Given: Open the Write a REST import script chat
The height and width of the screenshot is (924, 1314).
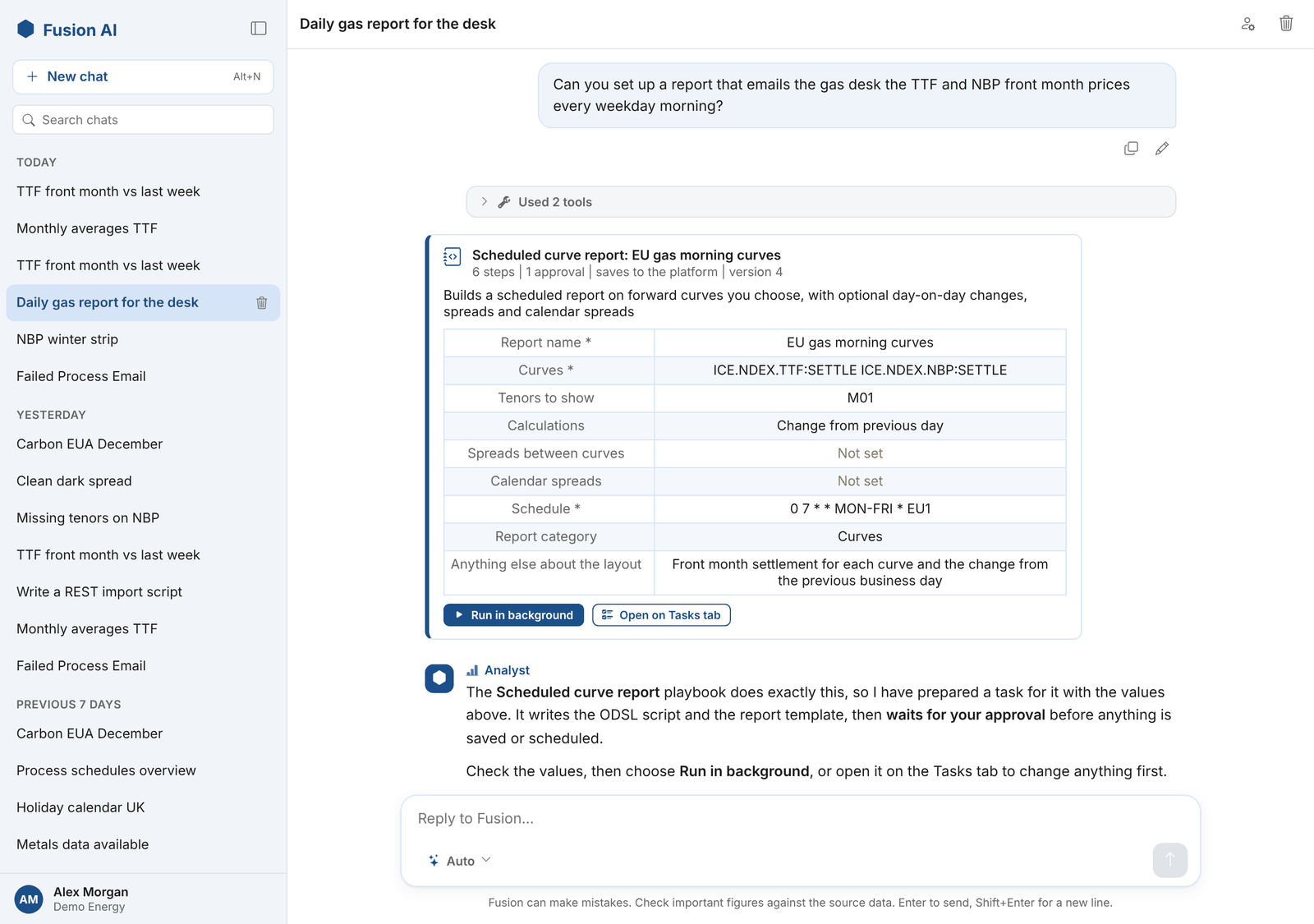Looking at the screenshot, I should point(143,592).
